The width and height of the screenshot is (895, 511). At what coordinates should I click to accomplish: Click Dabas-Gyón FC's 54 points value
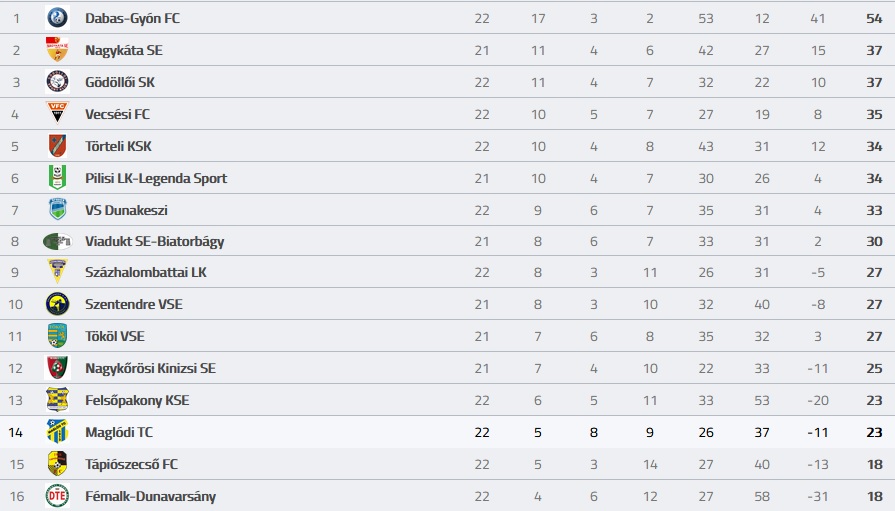coord(874,18)
